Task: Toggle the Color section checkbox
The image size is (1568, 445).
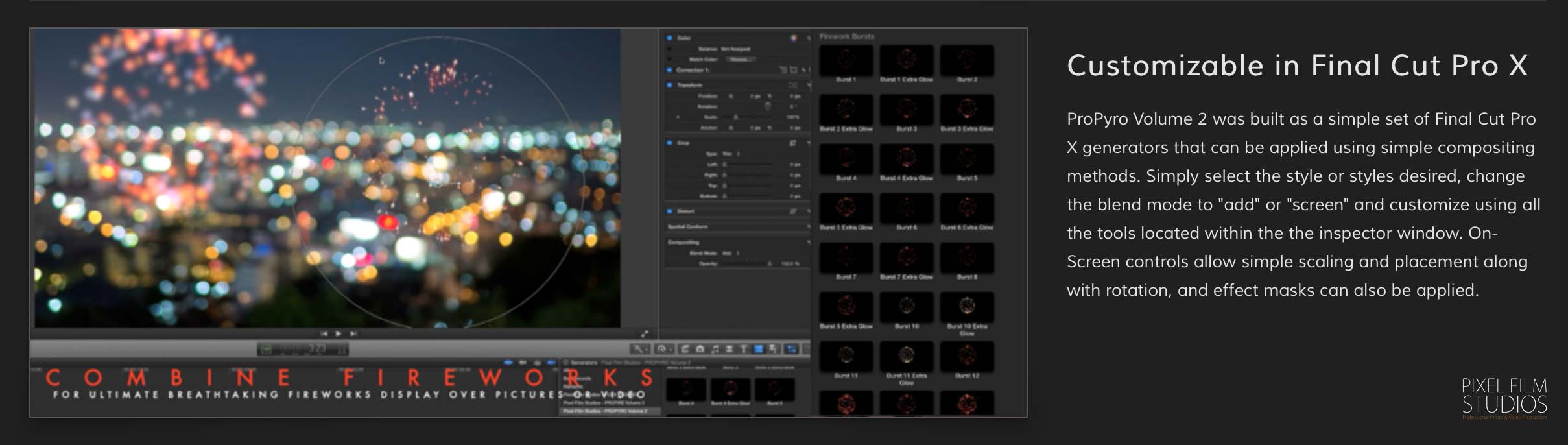Action: point(669,38)
